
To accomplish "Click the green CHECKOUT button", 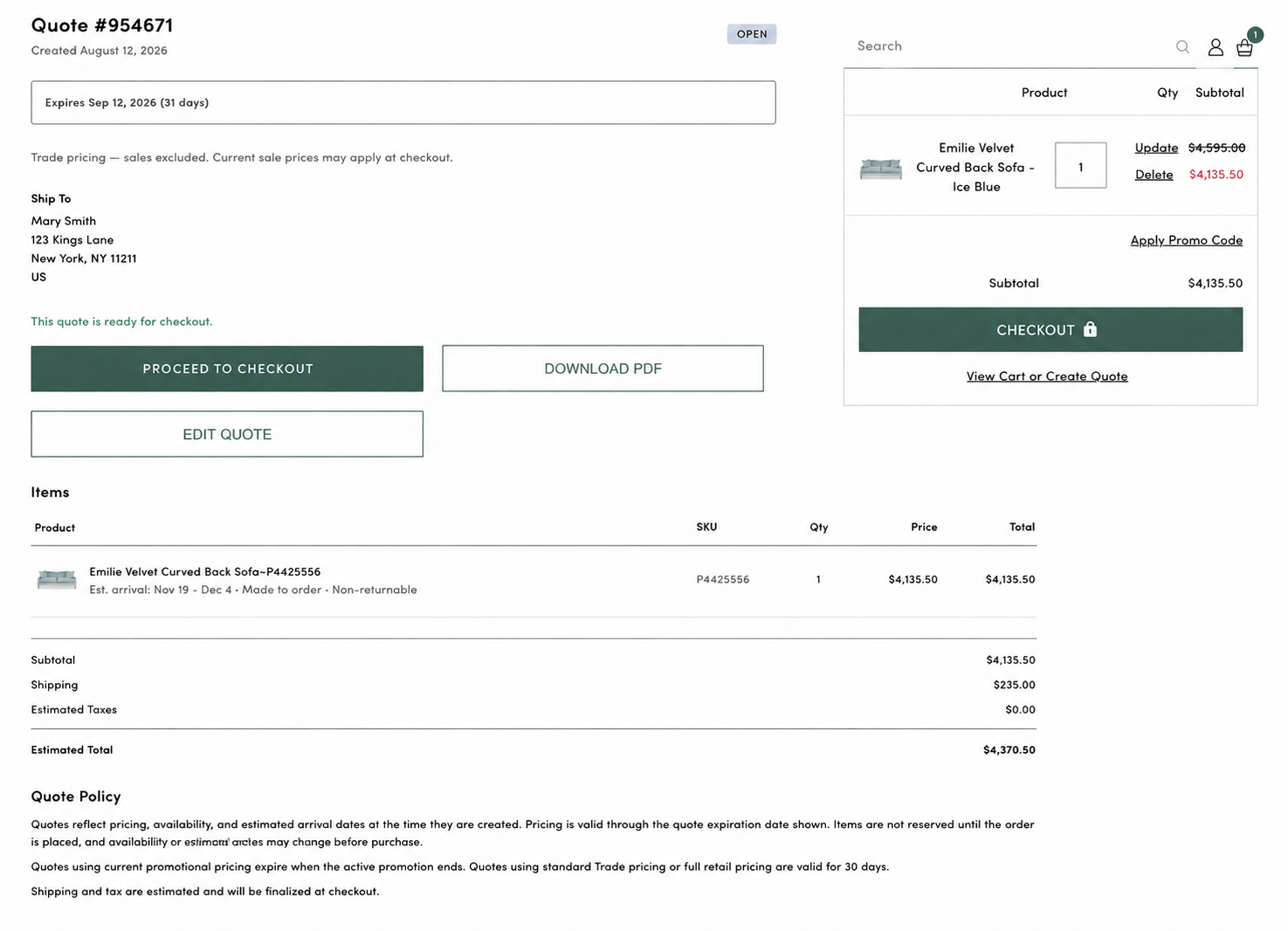I will (x=1050, y=329).
